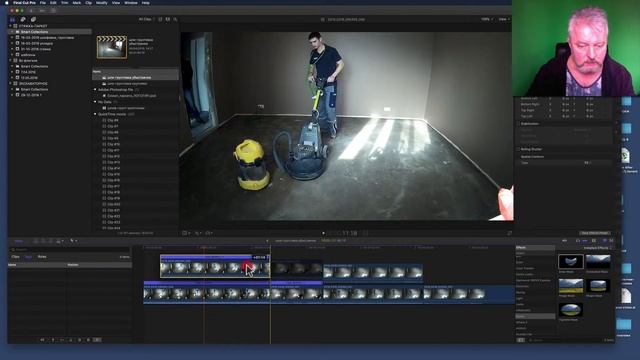Append clip to the storyline icon
Image resolution: width=640 pixels, height=360 pixels.
pyautogui.click(x=51, y=241)
